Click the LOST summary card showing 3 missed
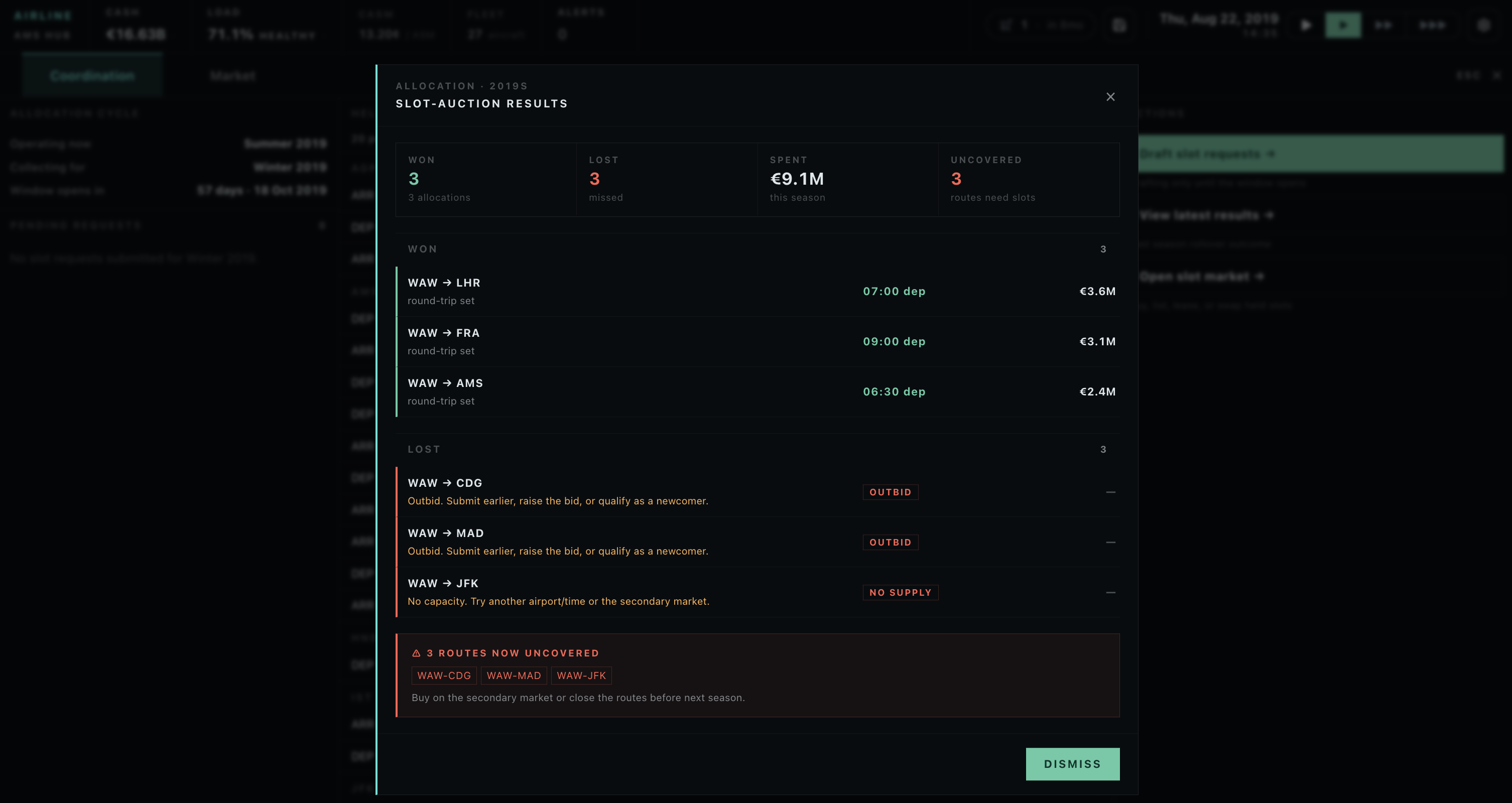 (x=667, y=180)
